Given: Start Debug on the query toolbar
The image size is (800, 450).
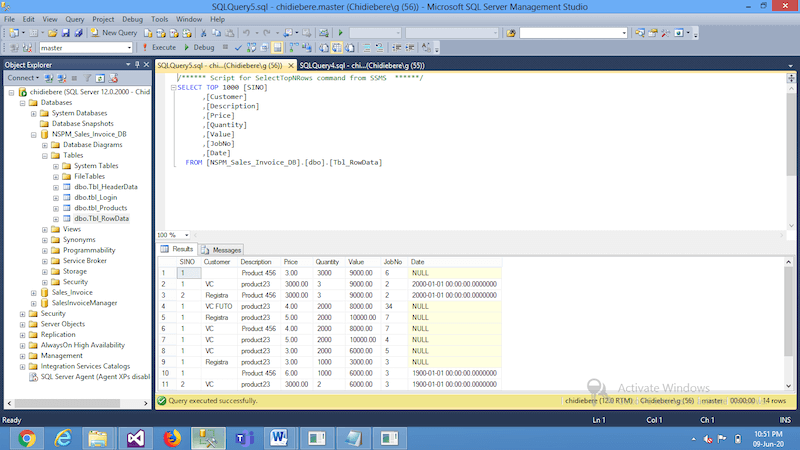Looking at the screenshot, I should click(199, 47).
